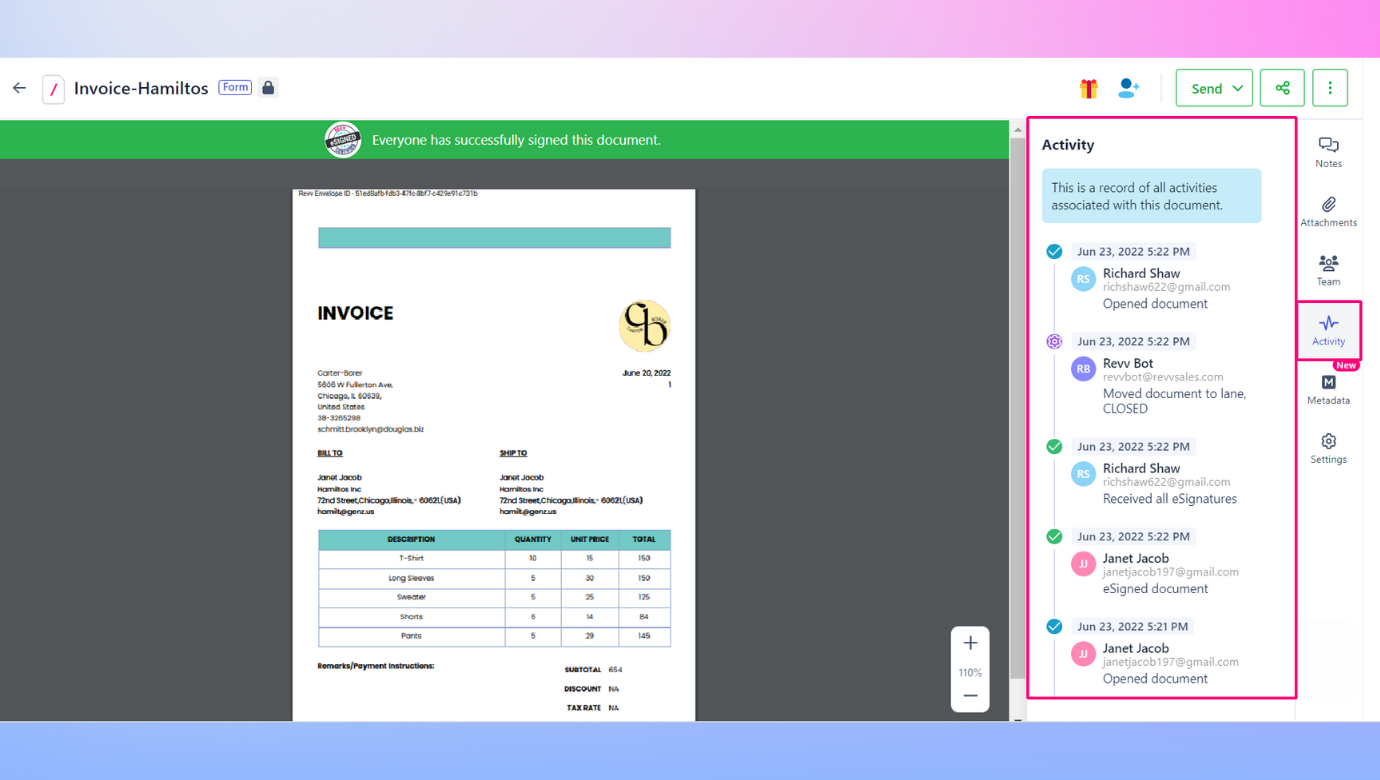This screenshot has width=1380, height=780.
Task: Click the signed seal badge on banner
Action: click(x=342, y=139)
